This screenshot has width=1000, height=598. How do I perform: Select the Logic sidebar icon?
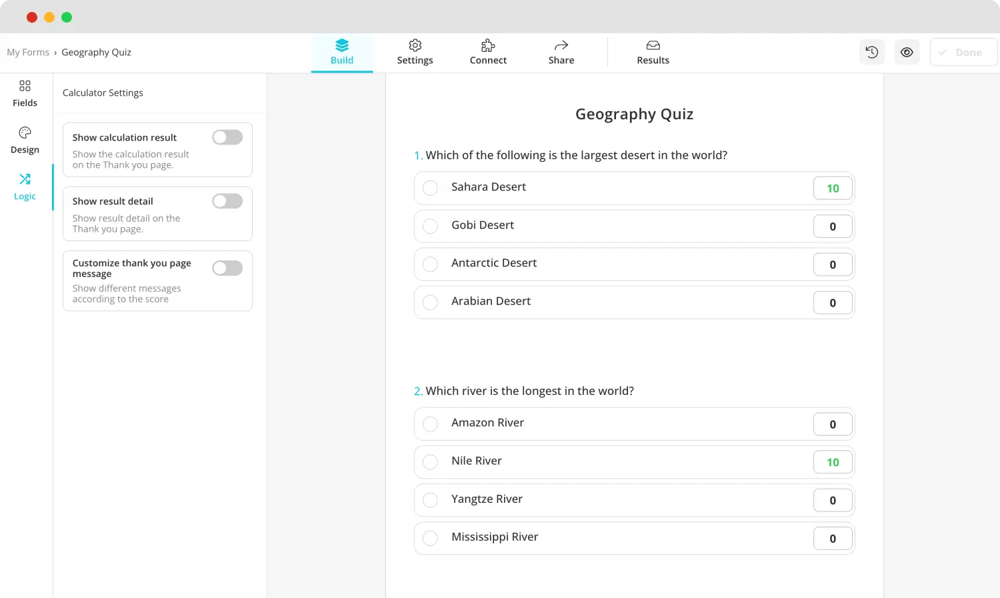tap(25, 185)
